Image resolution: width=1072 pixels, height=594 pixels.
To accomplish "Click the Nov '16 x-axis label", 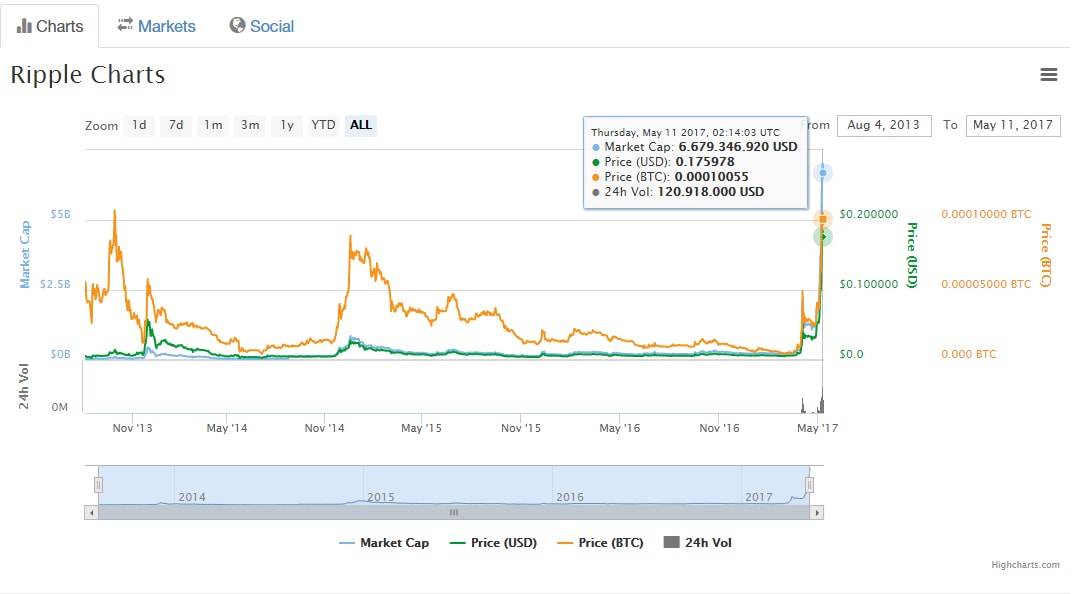I will [719, 428].
